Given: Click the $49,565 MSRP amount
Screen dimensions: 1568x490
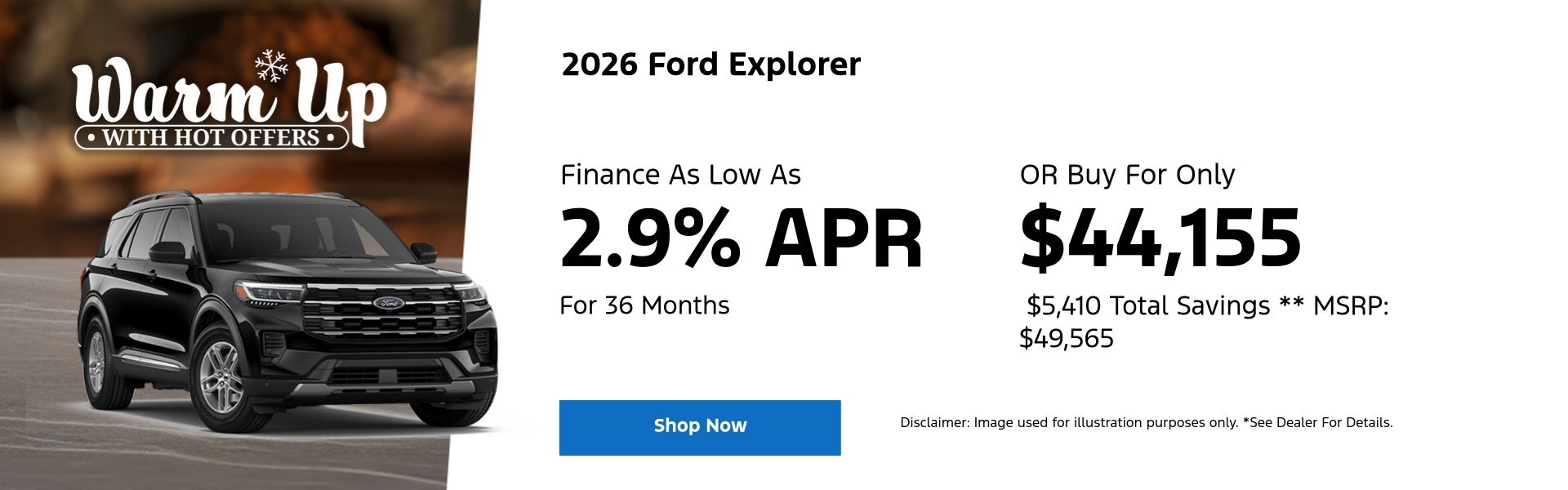Looking at the screenshot, I should (1066, 339).
